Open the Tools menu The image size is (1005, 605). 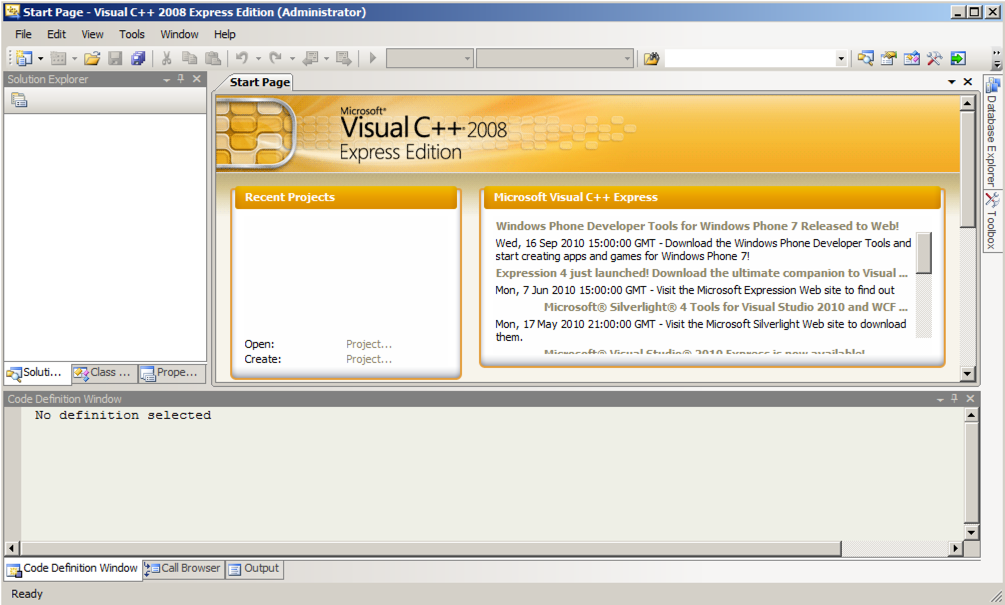pyautogui.click(x=131, y=34)
